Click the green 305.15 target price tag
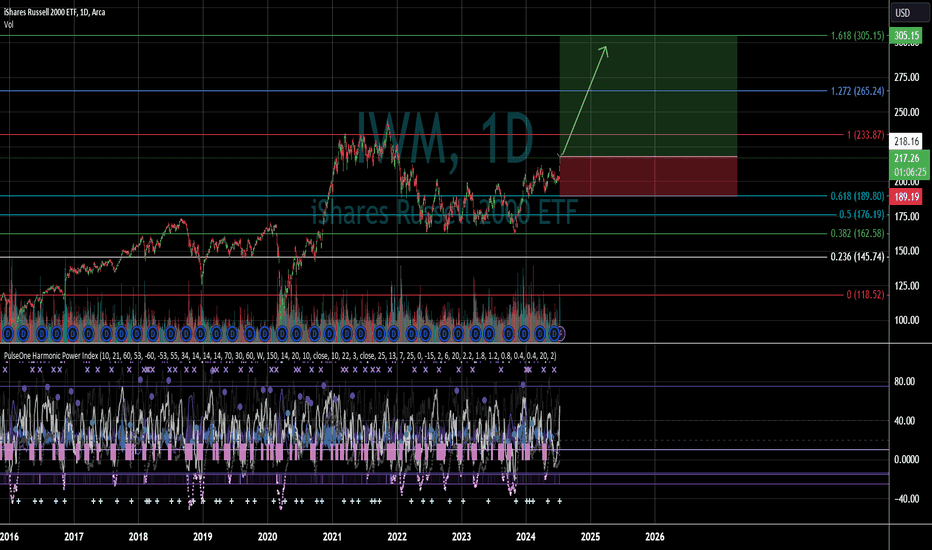 click(906, 36)
